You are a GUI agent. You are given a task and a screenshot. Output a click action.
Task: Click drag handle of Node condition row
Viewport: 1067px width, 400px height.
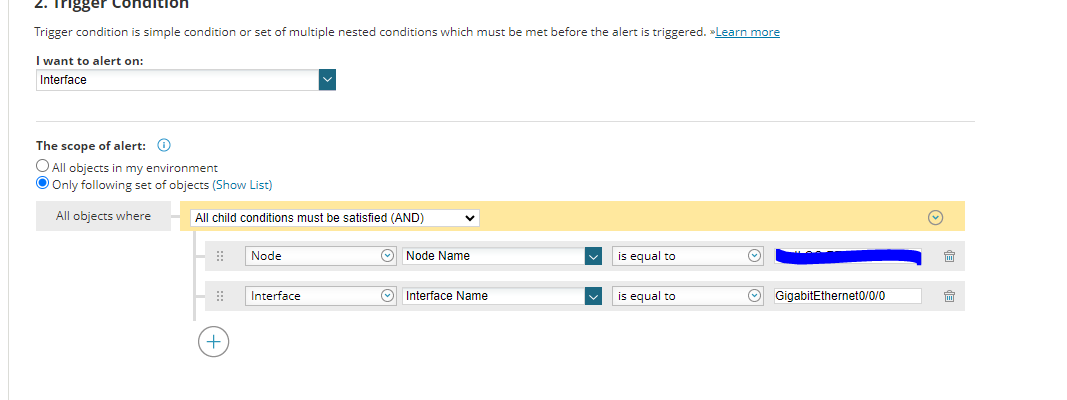220,257
